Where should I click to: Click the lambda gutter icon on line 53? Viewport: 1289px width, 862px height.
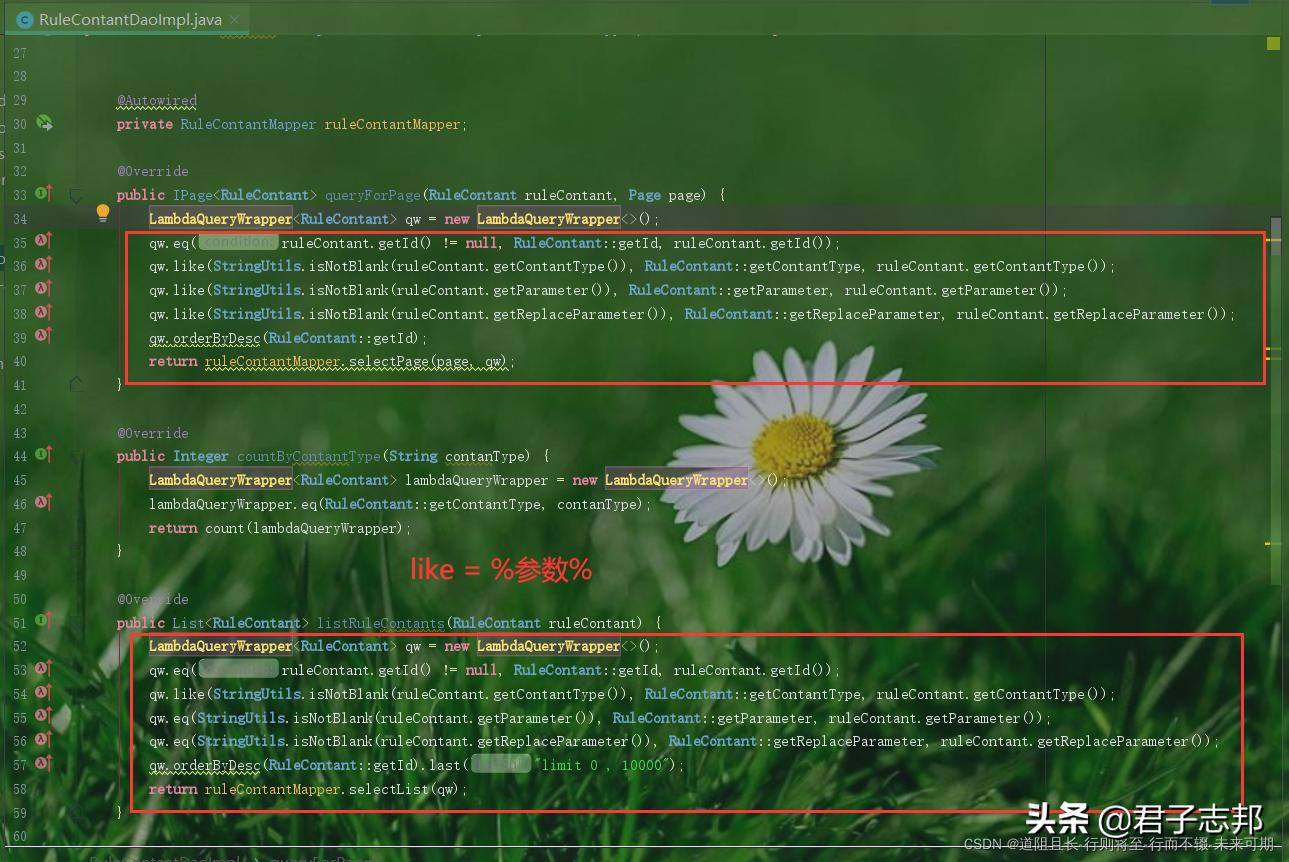pyautogui.click(x=40, y=669)
